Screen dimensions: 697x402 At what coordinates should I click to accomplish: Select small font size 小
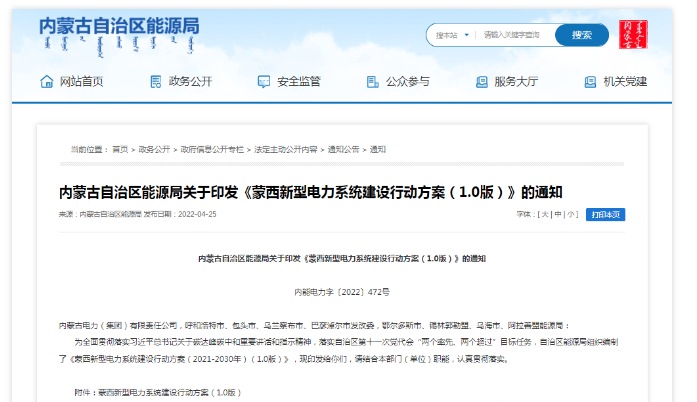[571, 214]
